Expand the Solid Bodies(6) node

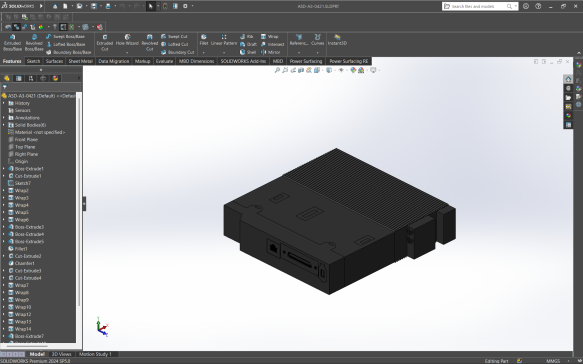coord(4,125)
